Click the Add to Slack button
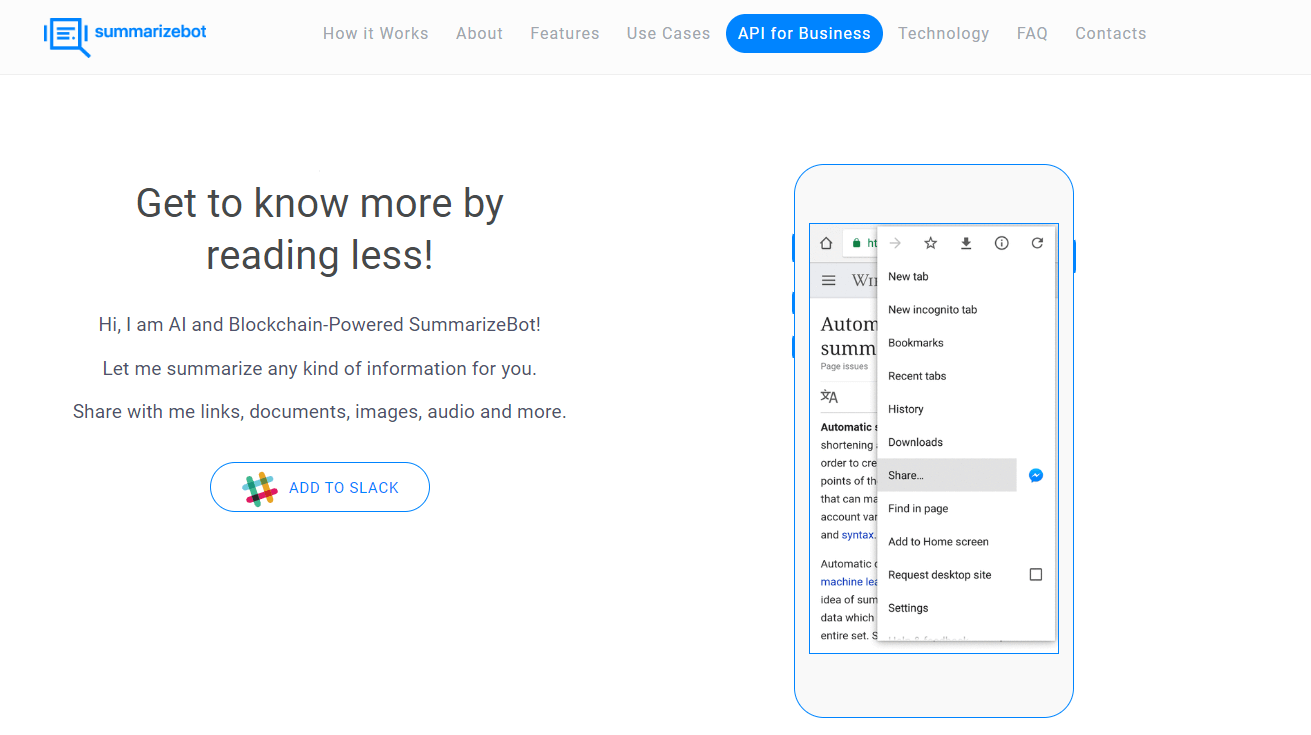Screen dimensions: 1311x735 pos(320,487)
